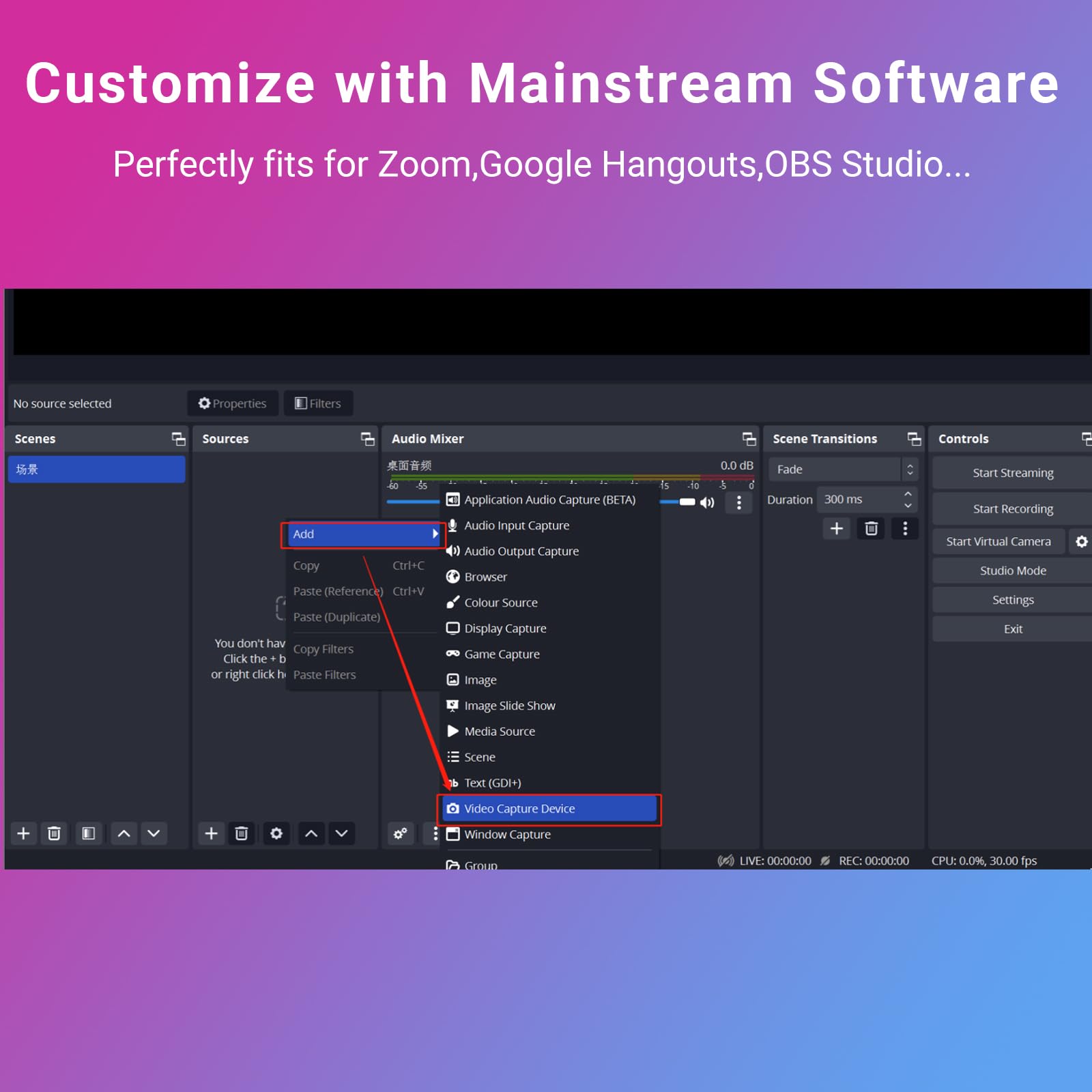The image size is (1092, 1092).
Task: Delete the selected scene with trash icon
Action: click(54, 833)
